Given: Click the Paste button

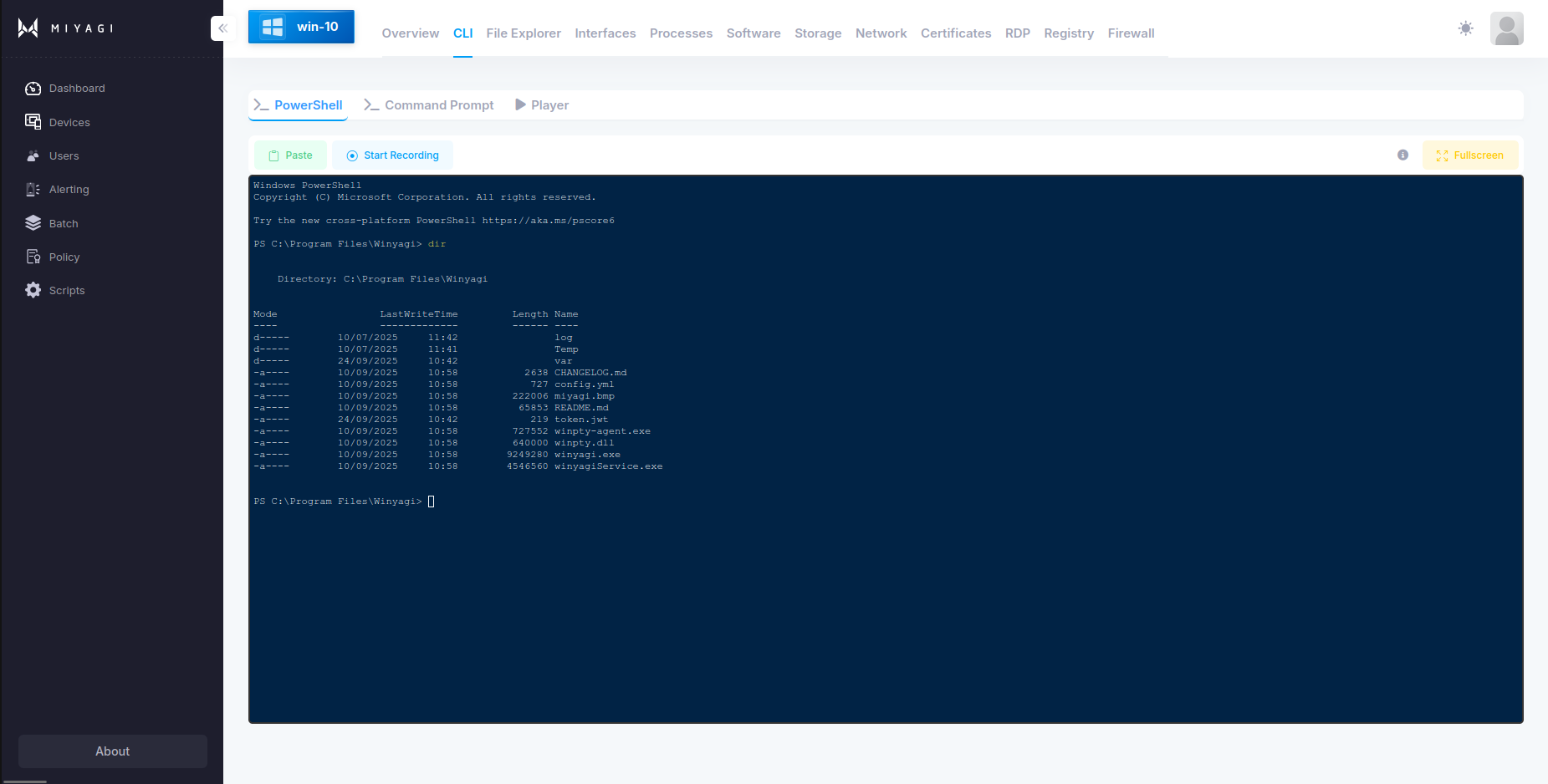Looking at the screenshot, I should (x=290, y=155).
